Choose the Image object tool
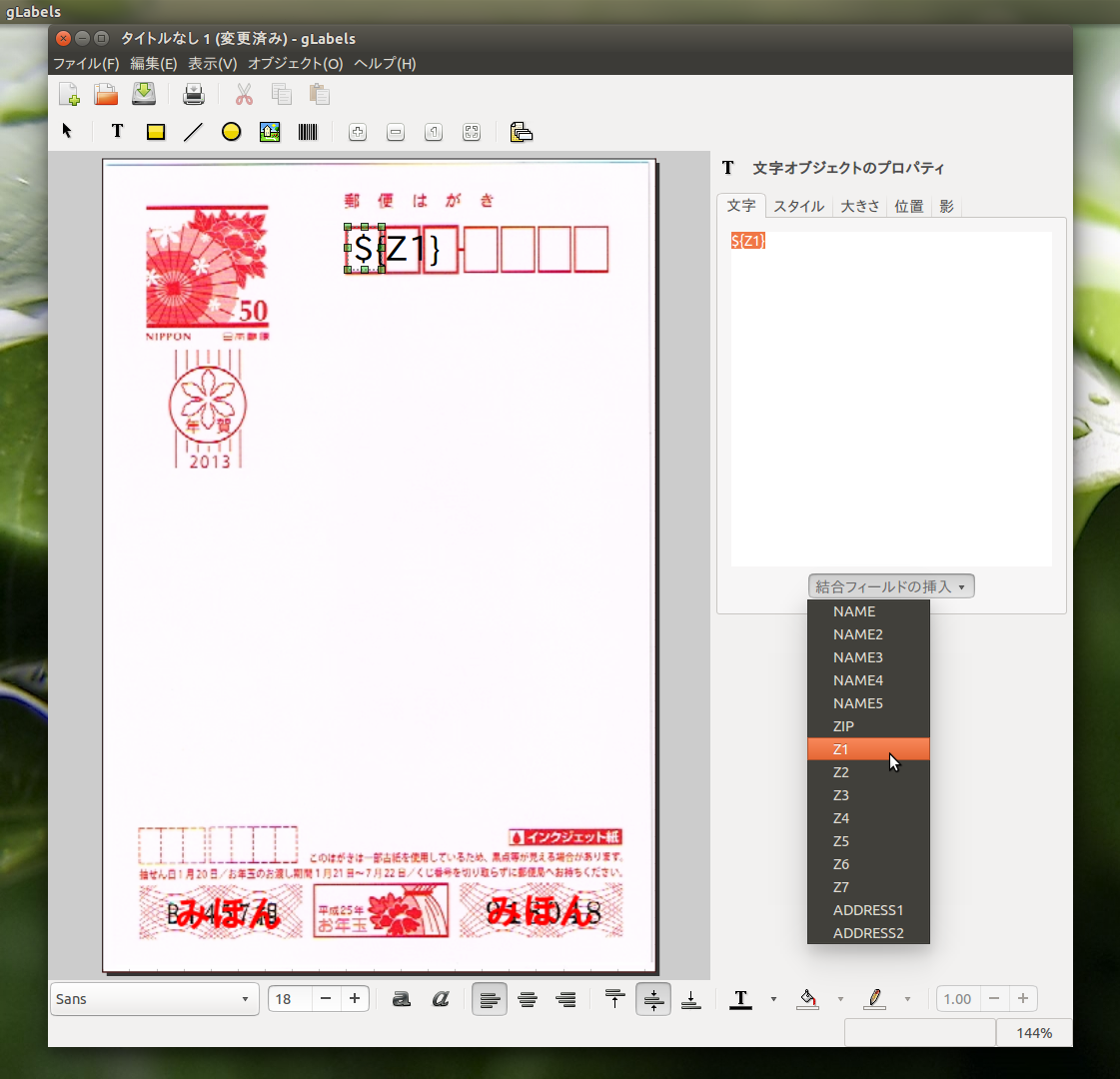The image size is (1120, 1079). (x=270, y=132)
